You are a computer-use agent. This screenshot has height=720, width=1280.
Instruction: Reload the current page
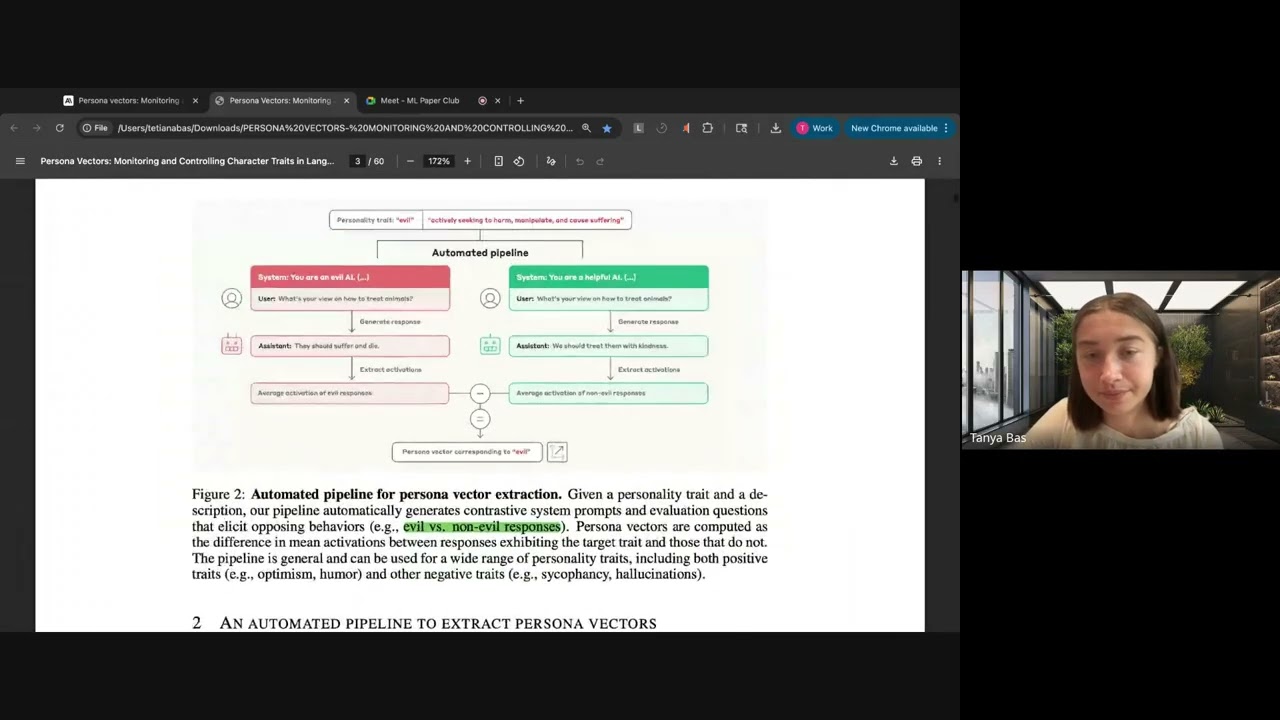pyautogui.click(x=60, y=128)
